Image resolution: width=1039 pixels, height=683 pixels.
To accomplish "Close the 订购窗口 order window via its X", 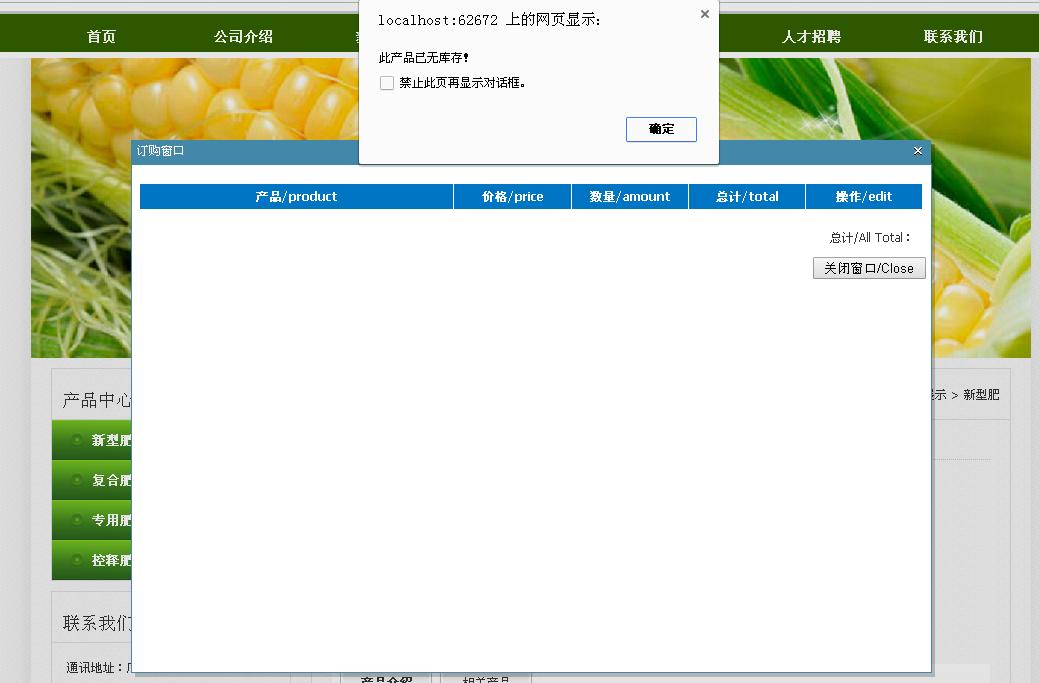I will point(918,151).
